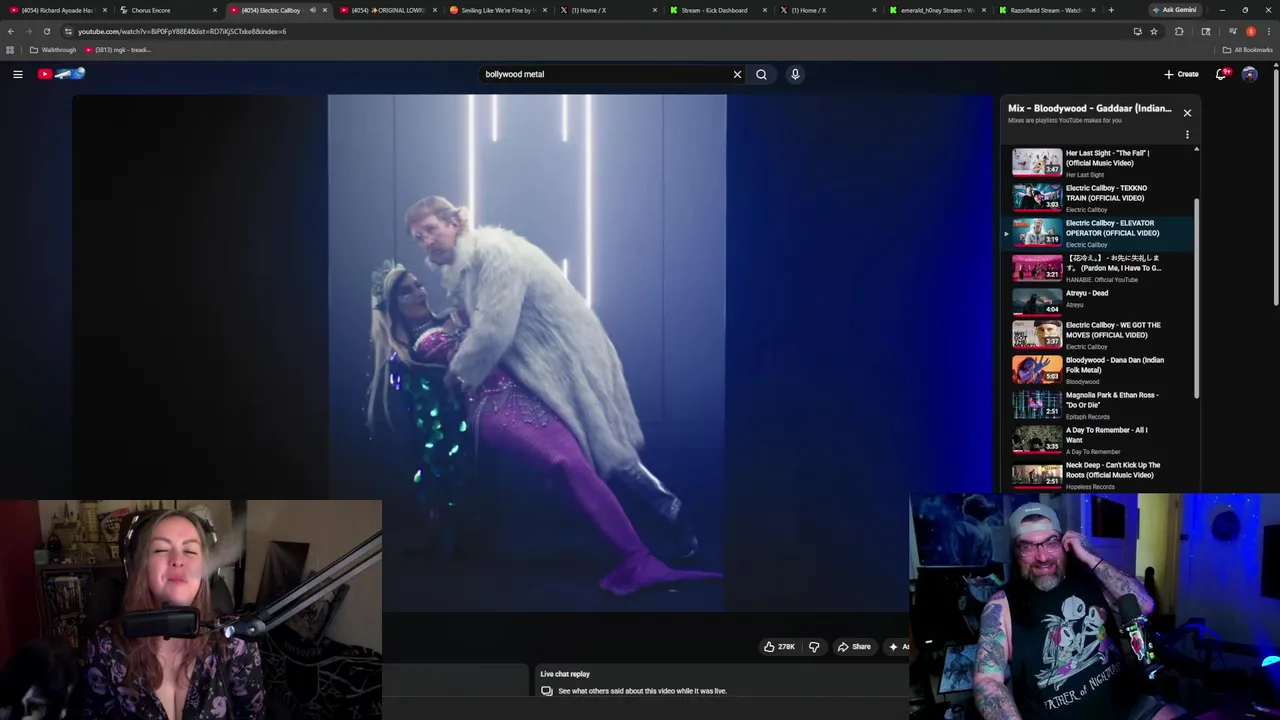Click the 'Hopeless Records' channel name

coord(1090,487)
